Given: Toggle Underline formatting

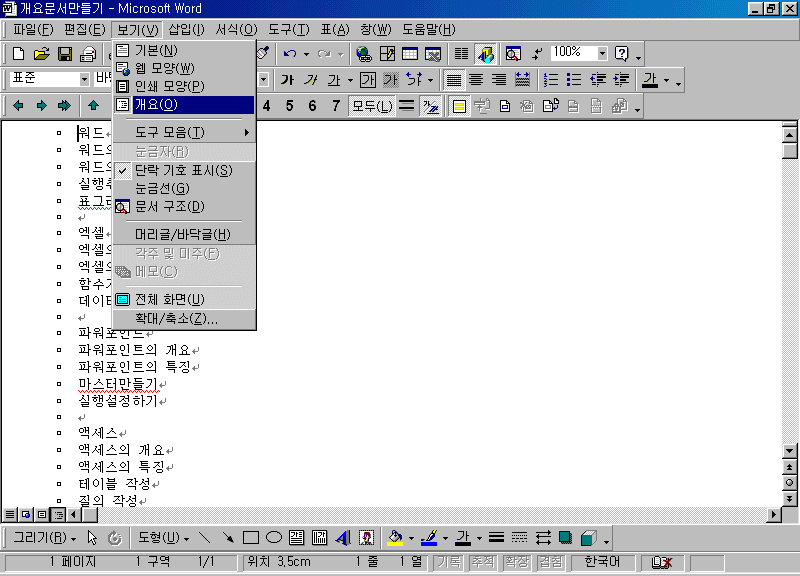Looking at the screenshot, I should coord(334,80).
